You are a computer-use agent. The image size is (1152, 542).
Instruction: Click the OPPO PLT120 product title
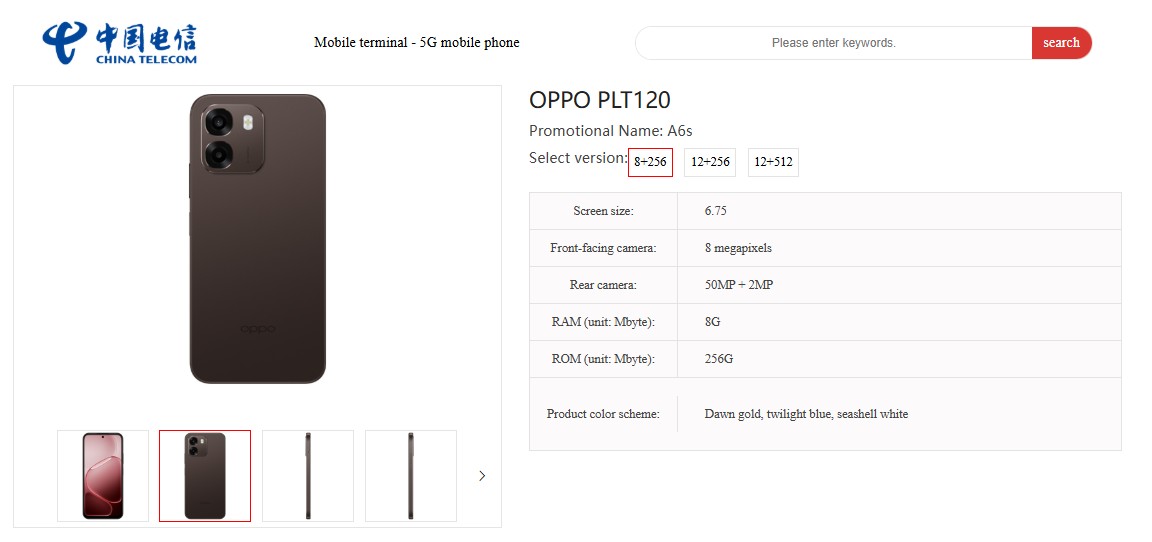(600, 100)
